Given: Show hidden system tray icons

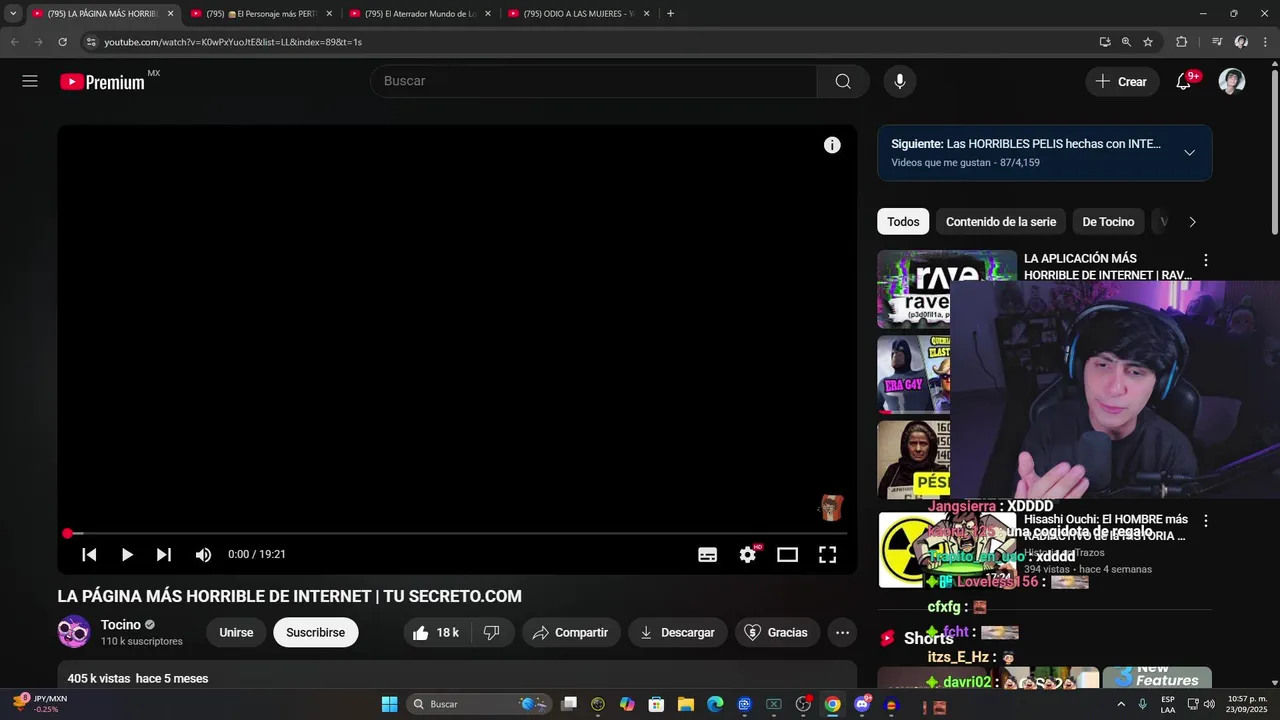Looking at the screenshot, I should pyautogui.click(x=1122, y=704).
